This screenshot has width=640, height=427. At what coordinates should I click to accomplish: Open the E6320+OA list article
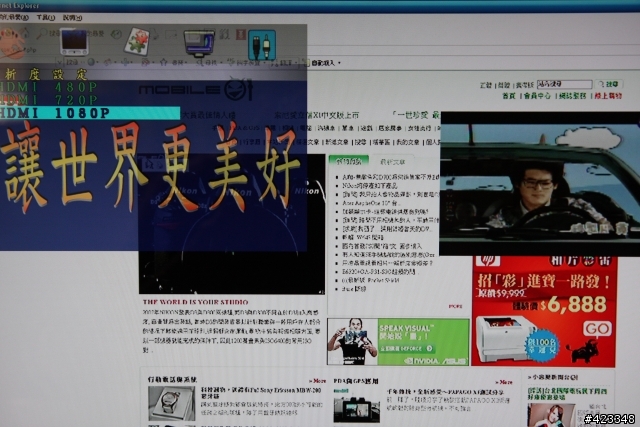point(381,271)
